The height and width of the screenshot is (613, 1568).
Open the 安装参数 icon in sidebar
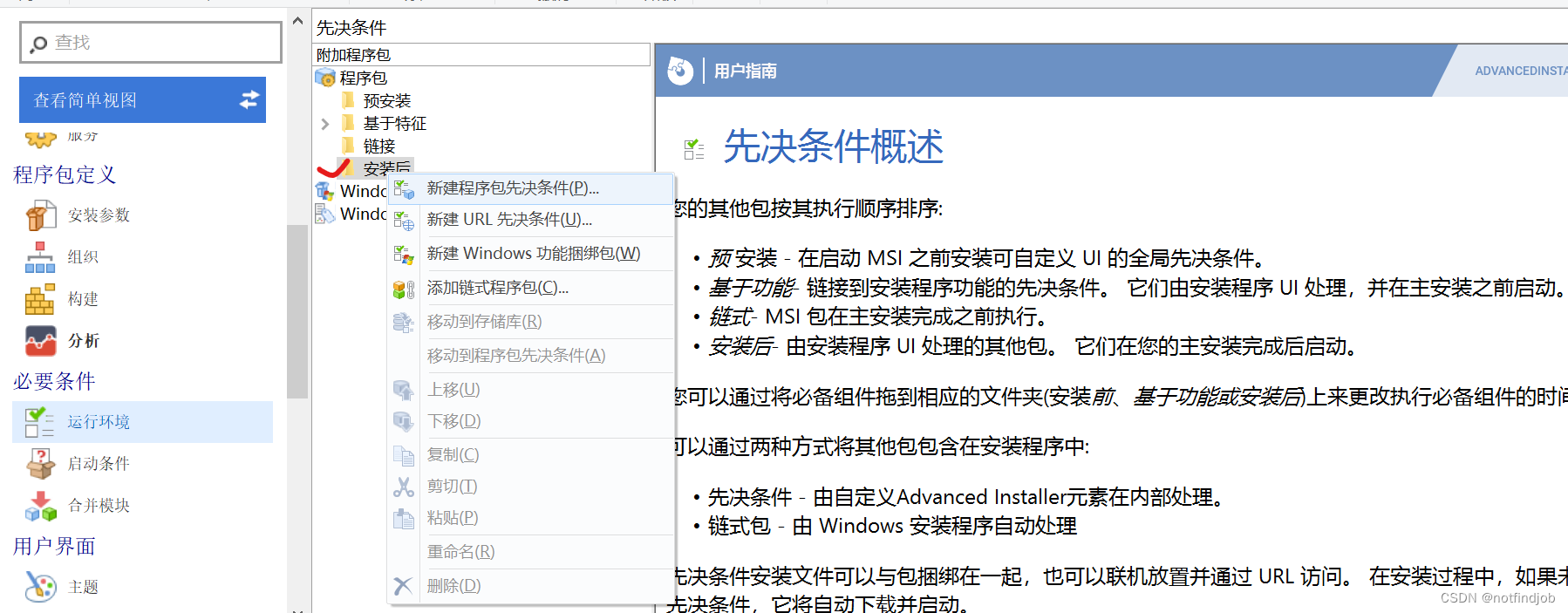point(40,215)
